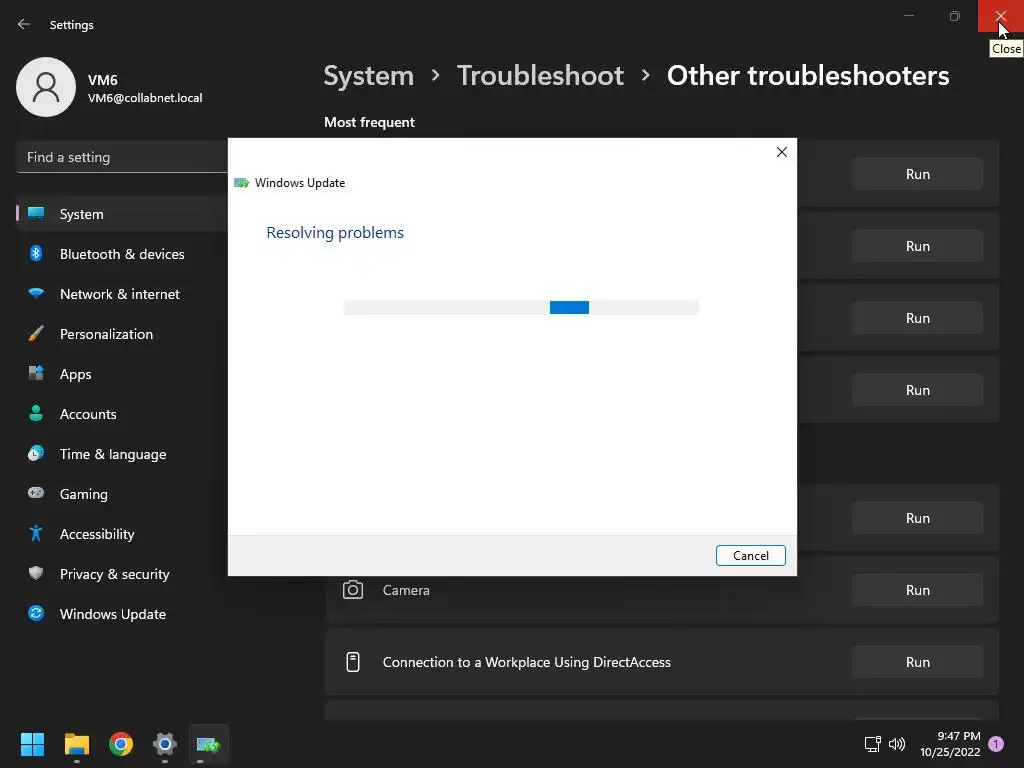The width and height of the screenshot is (1024, 768).
Task: Click the System icon in sidebar
Action: coord(36,214)
